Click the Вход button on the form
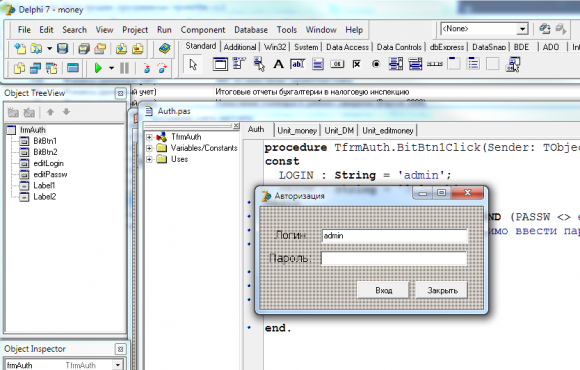The height and width of the screenshot is (370, 580). tap(384, 290)
